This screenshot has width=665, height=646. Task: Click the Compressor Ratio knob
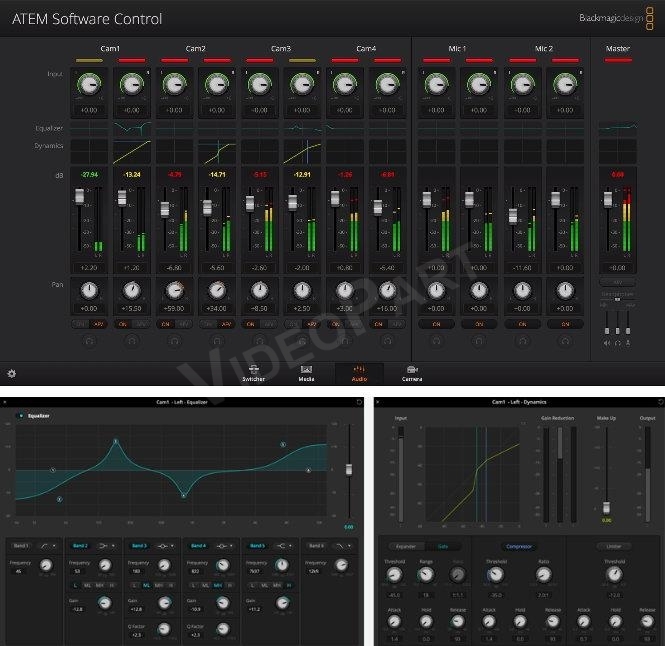click(543, 575)
